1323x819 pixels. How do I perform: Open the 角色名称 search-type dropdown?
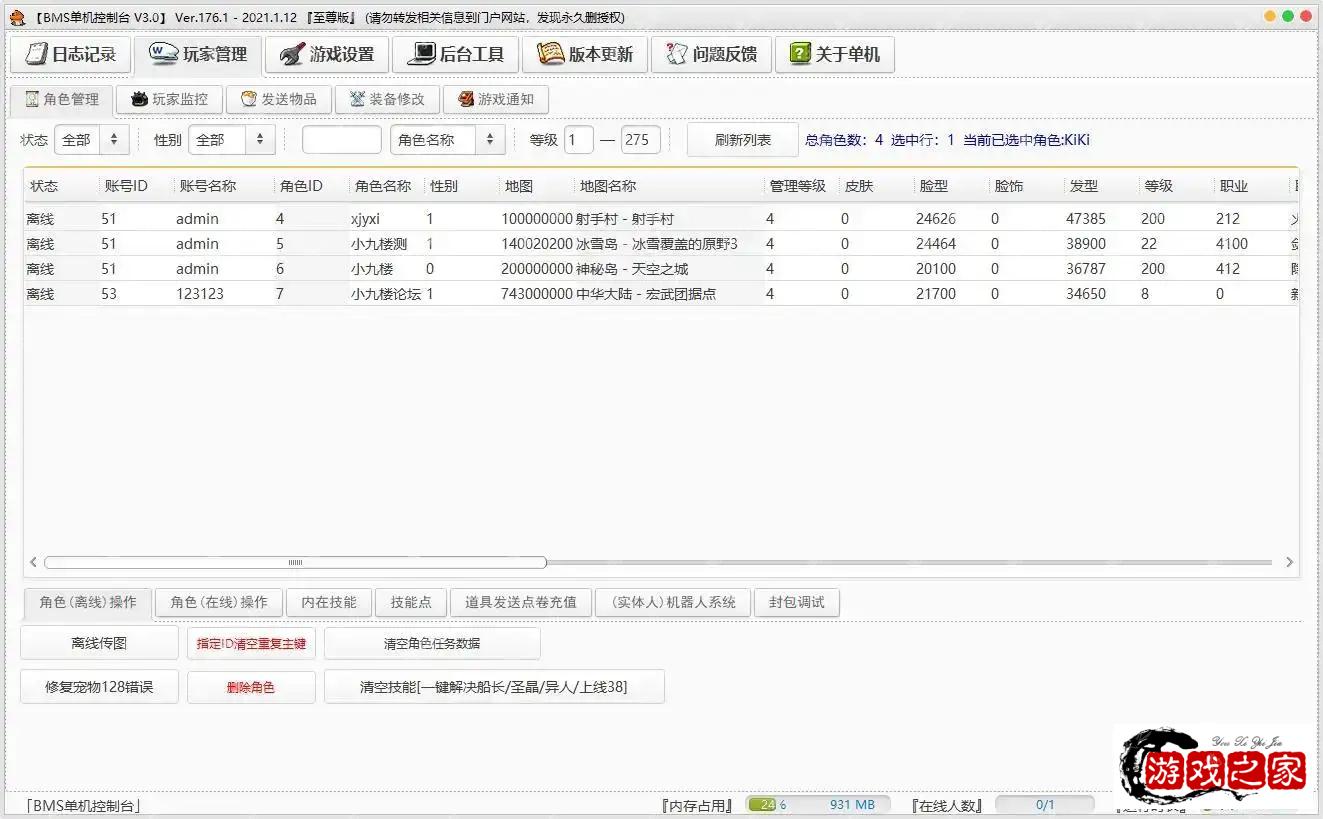[447, 140]
